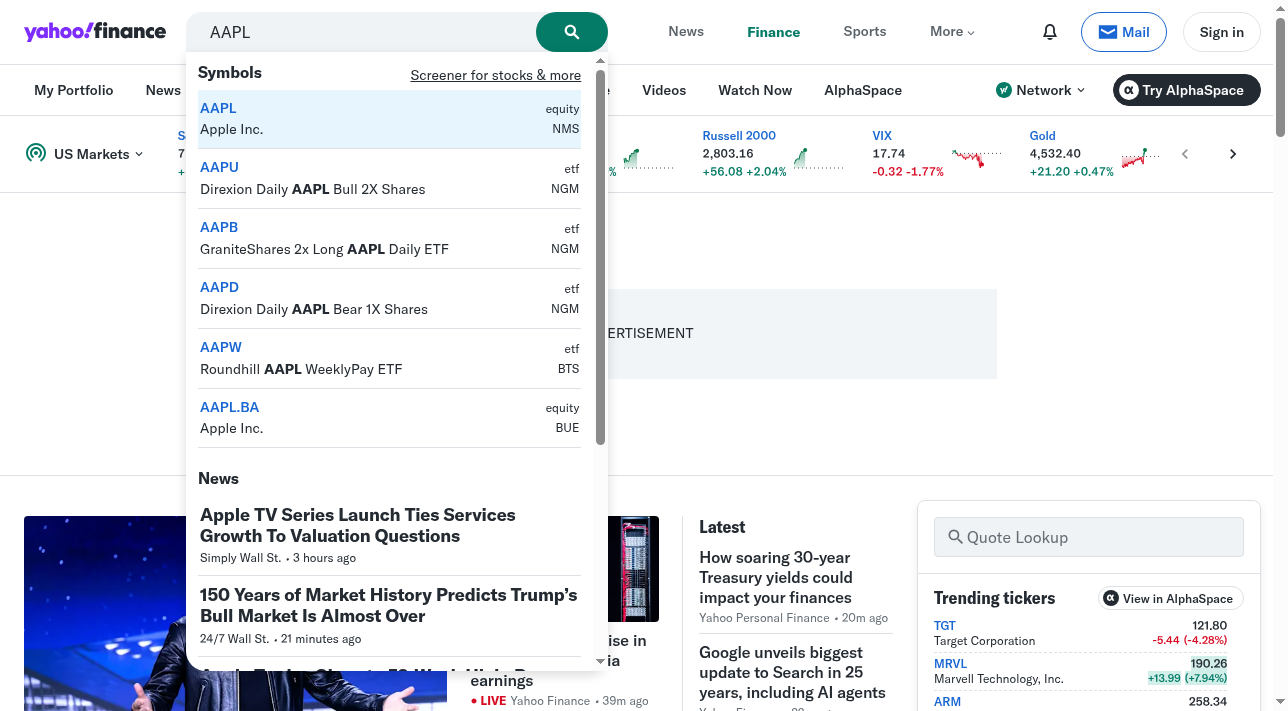Open the Finance tab in top nav
The image size is (1288, 711).
click(774, 32)
